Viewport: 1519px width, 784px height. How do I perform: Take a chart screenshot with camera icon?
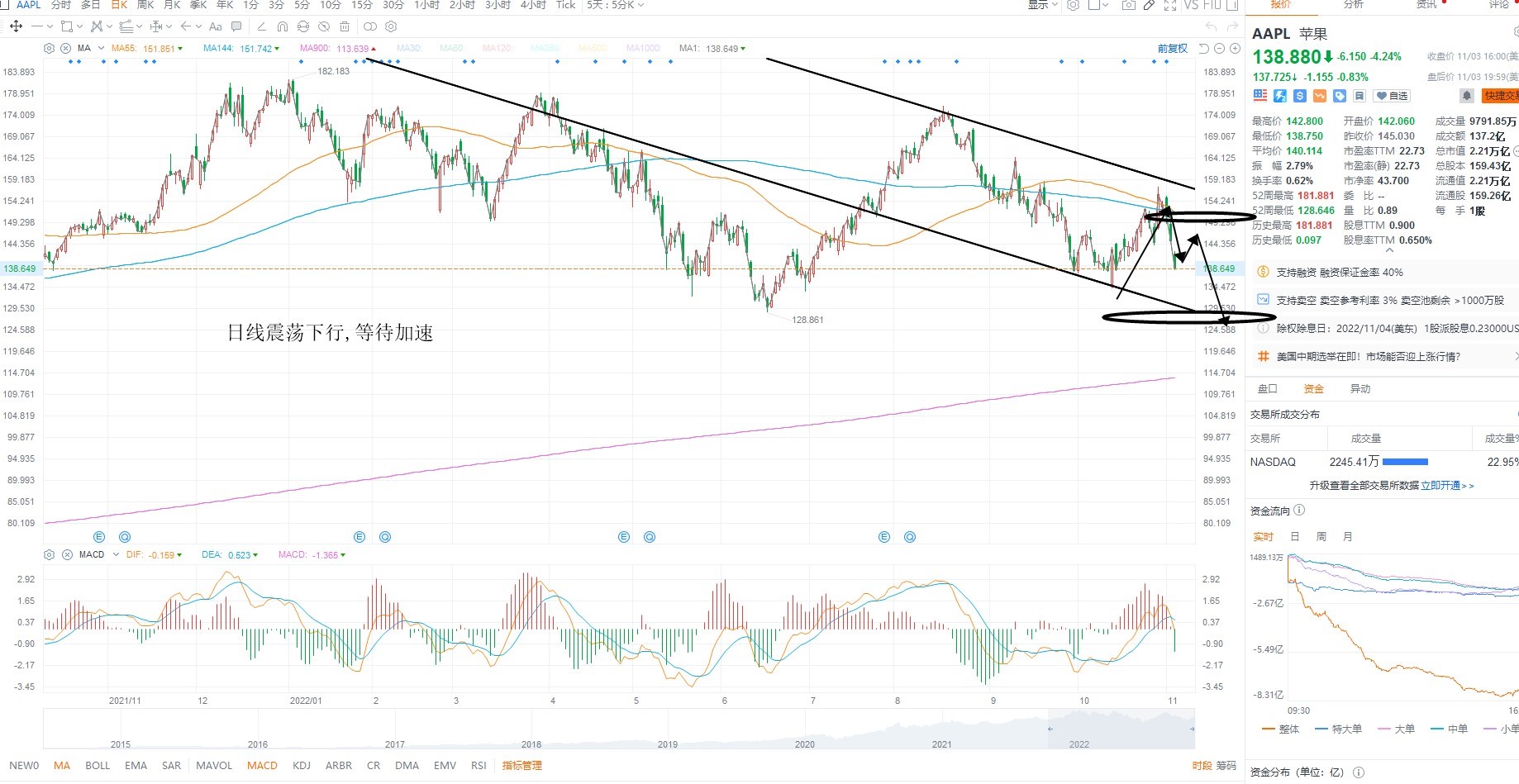[1128, 5]
